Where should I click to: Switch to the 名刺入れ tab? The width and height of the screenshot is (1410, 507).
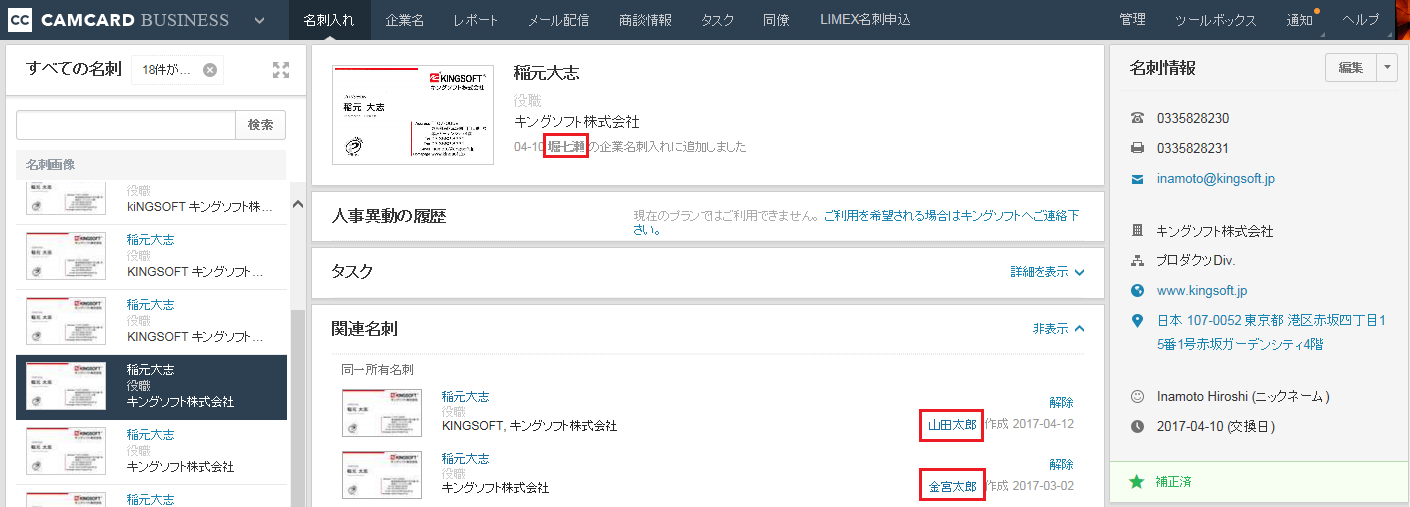point(328,20)
